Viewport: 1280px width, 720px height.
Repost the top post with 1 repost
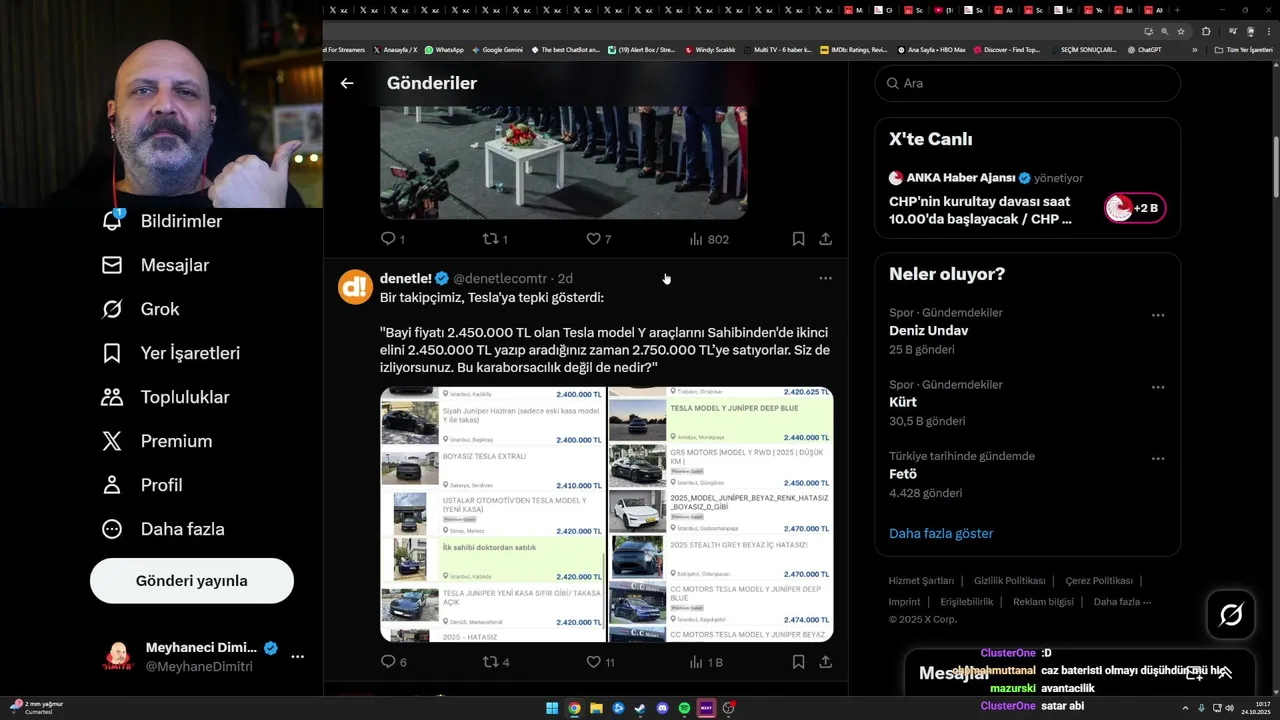(x=495, y=239)
